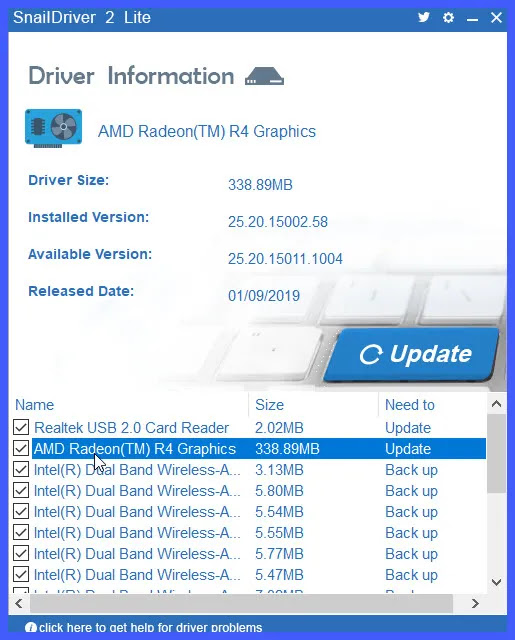Click the big Update button
The width and height of the screenshot is (515, 640).
pos(413,354)
